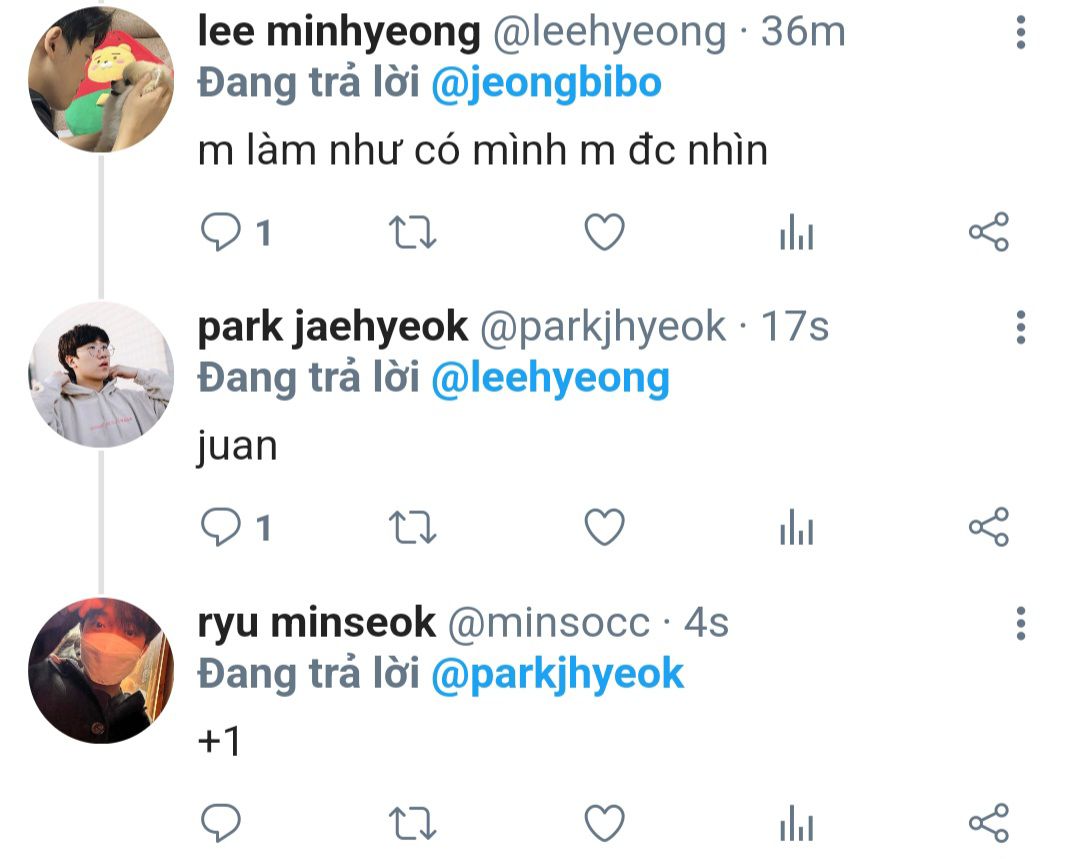Like lee minhyeong's tweet
The width and height of the screenshot is (1080, 859).
tap(604, 231)
